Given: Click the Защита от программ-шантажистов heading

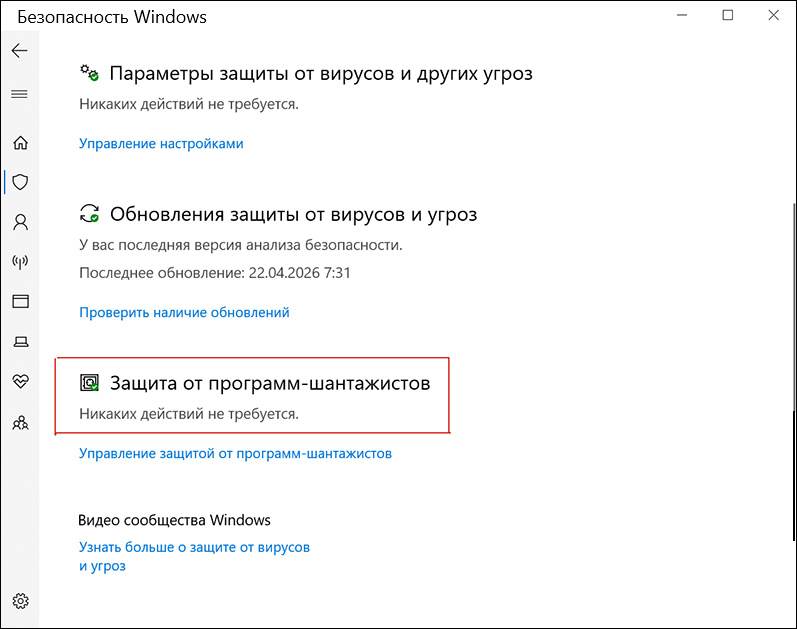Looking at the screenshot, I should (270, 383).
